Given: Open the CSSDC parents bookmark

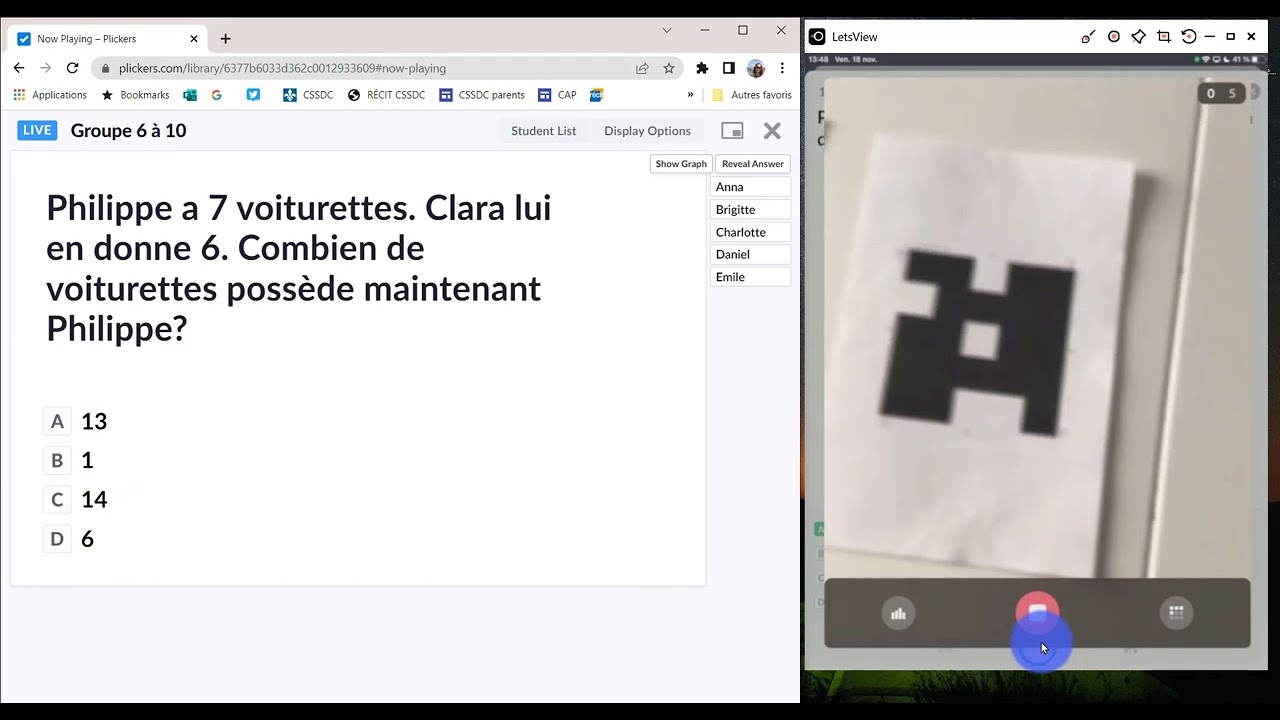Looking at the screenshot, I should (482, 95).
